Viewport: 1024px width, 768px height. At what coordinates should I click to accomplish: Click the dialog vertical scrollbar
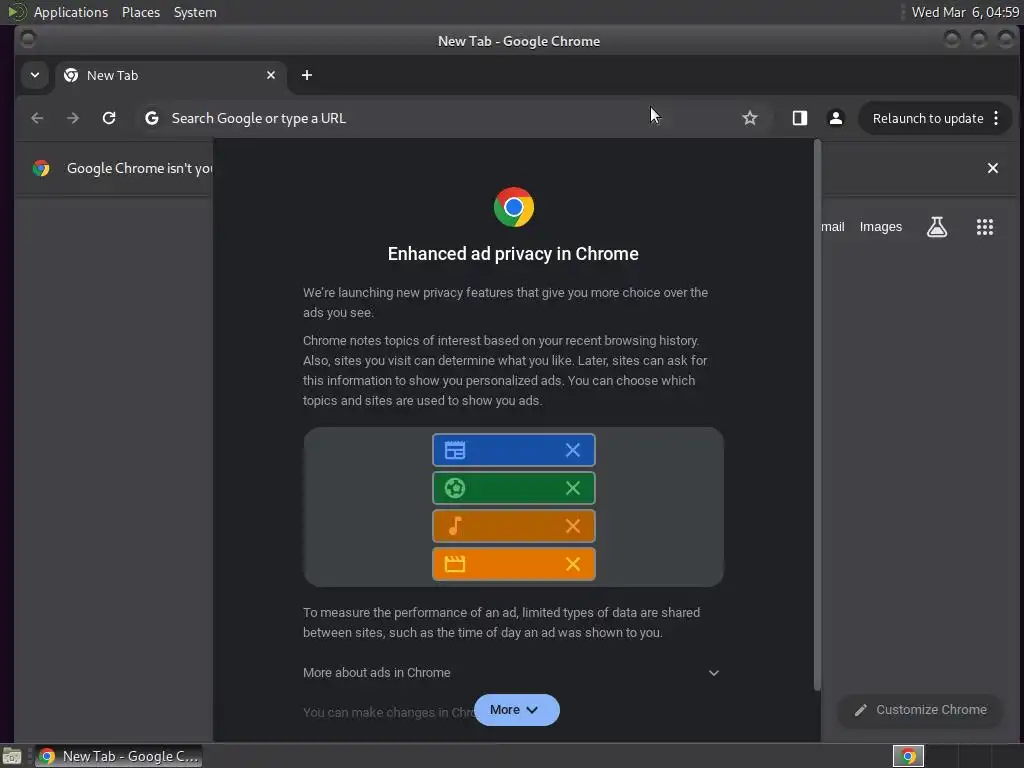[x=816, y=415]
